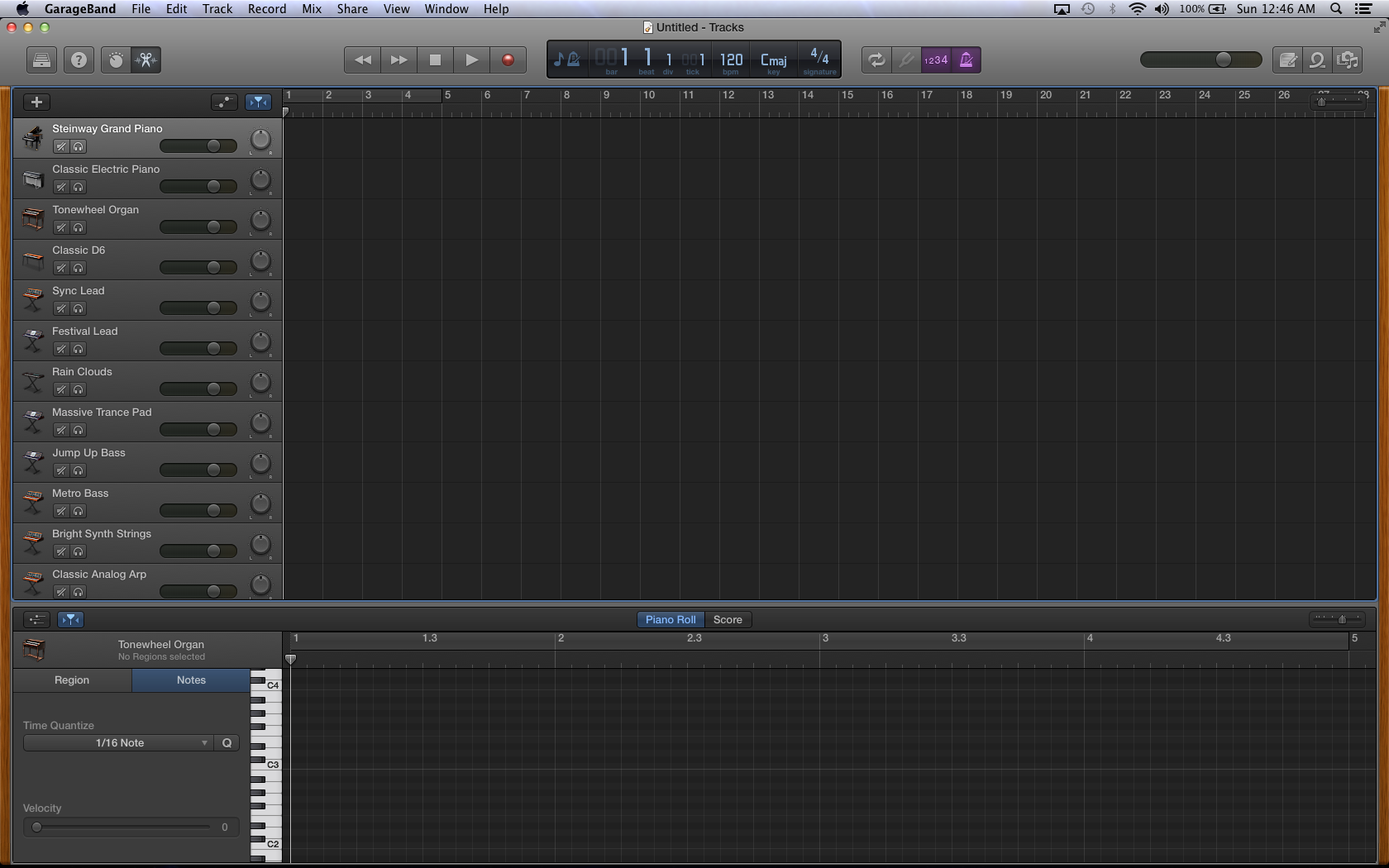Solo the Tonewheel Organ track
Image resolution: width=1389 pixels, height=868 pixels.
pyautogui.click(x=79, y=228)
